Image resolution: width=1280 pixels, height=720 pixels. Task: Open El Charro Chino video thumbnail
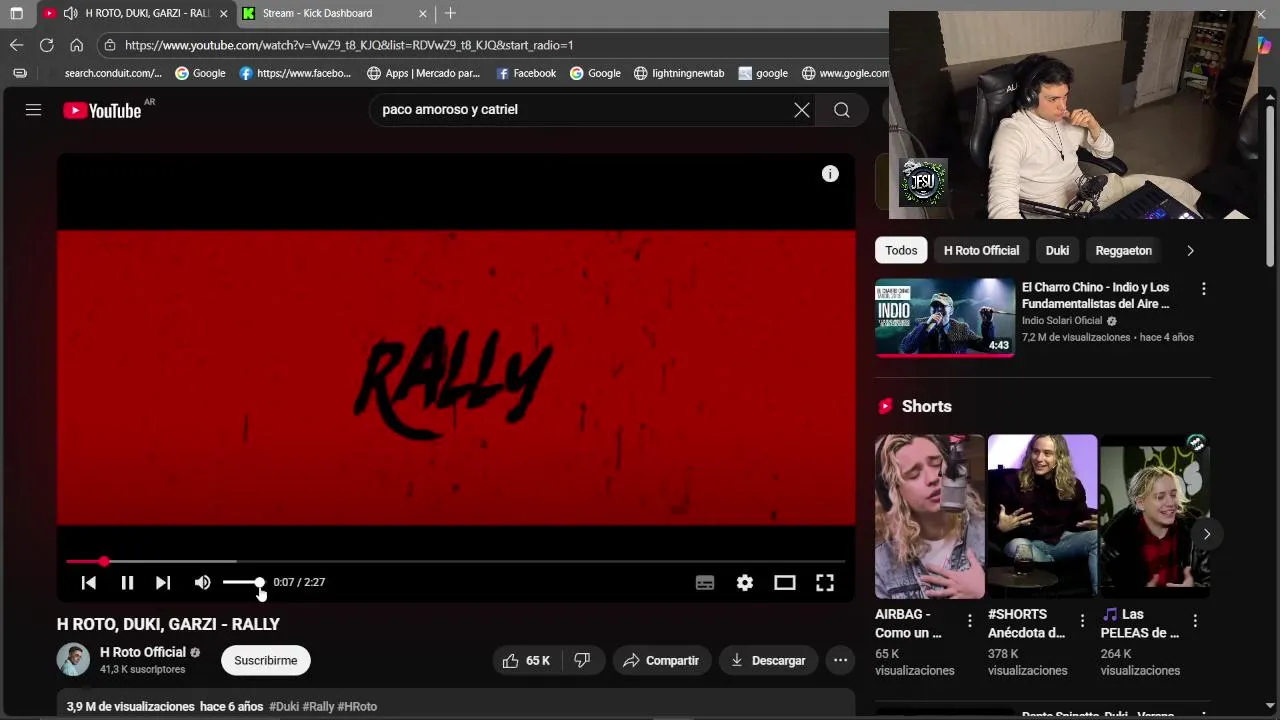pos(945,317)
